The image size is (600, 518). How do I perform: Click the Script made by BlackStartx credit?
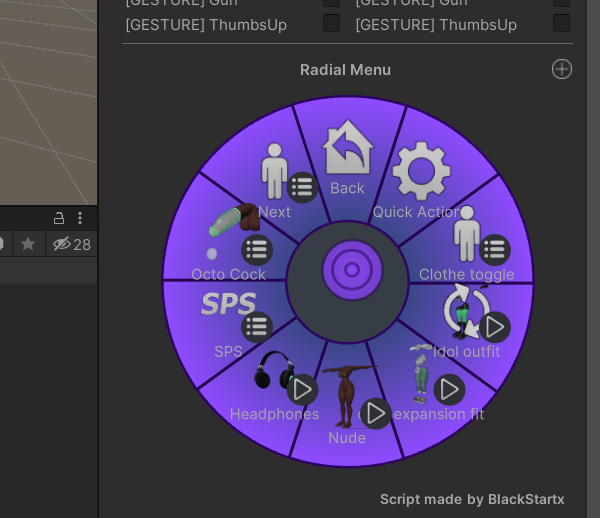click(472, 499)
